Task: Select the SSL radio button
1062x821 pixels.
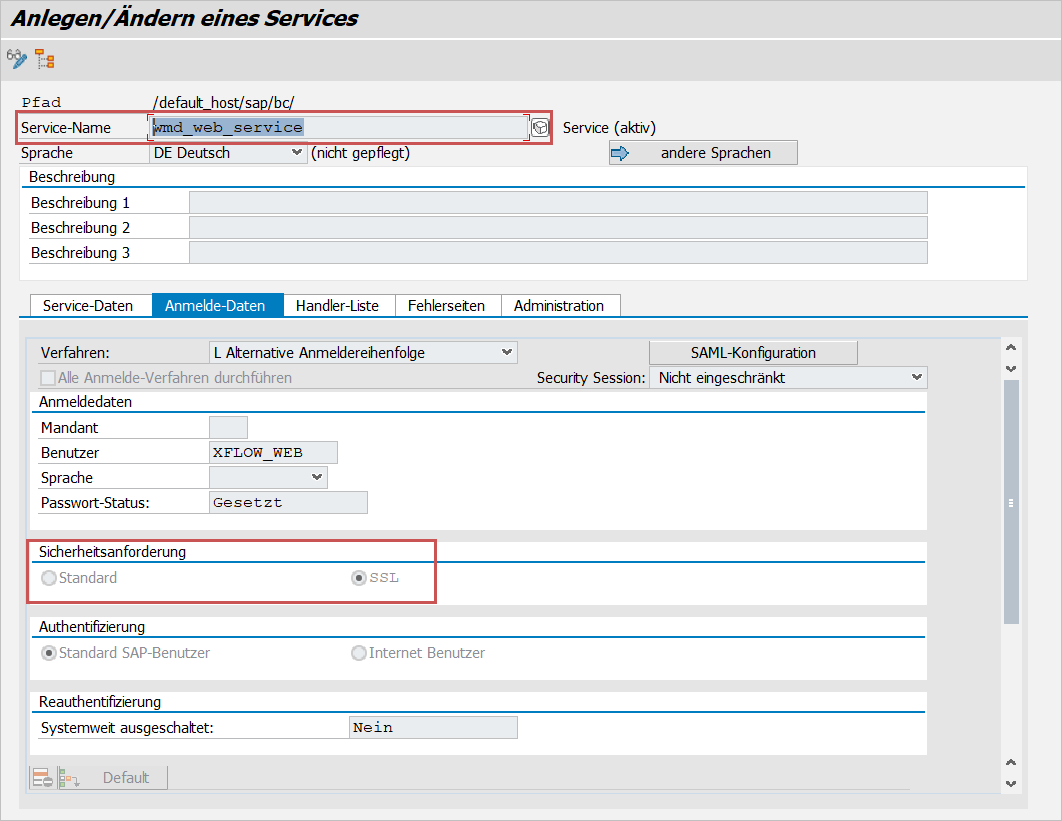Action: pyautogui.click(x=359, y=578)
